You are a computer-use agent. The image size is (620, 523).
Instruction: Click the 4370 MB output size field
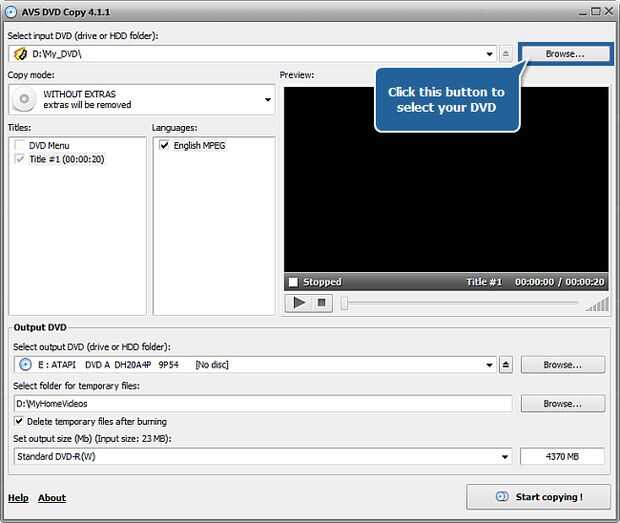coord(562,457)
